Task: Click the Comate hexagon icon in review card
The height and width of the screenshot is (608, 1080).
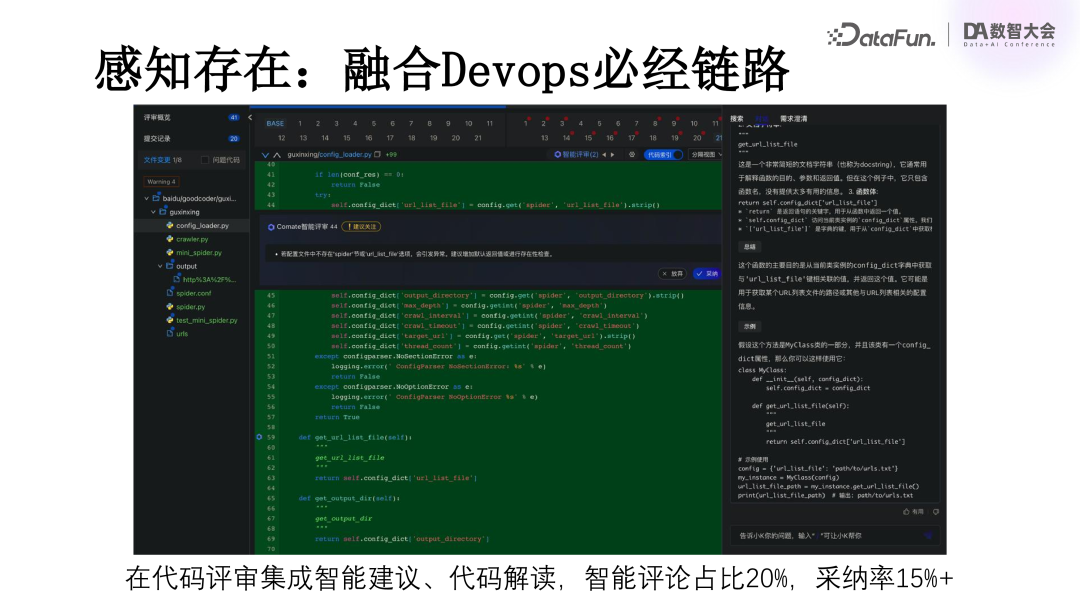Action: click(271, 227)
